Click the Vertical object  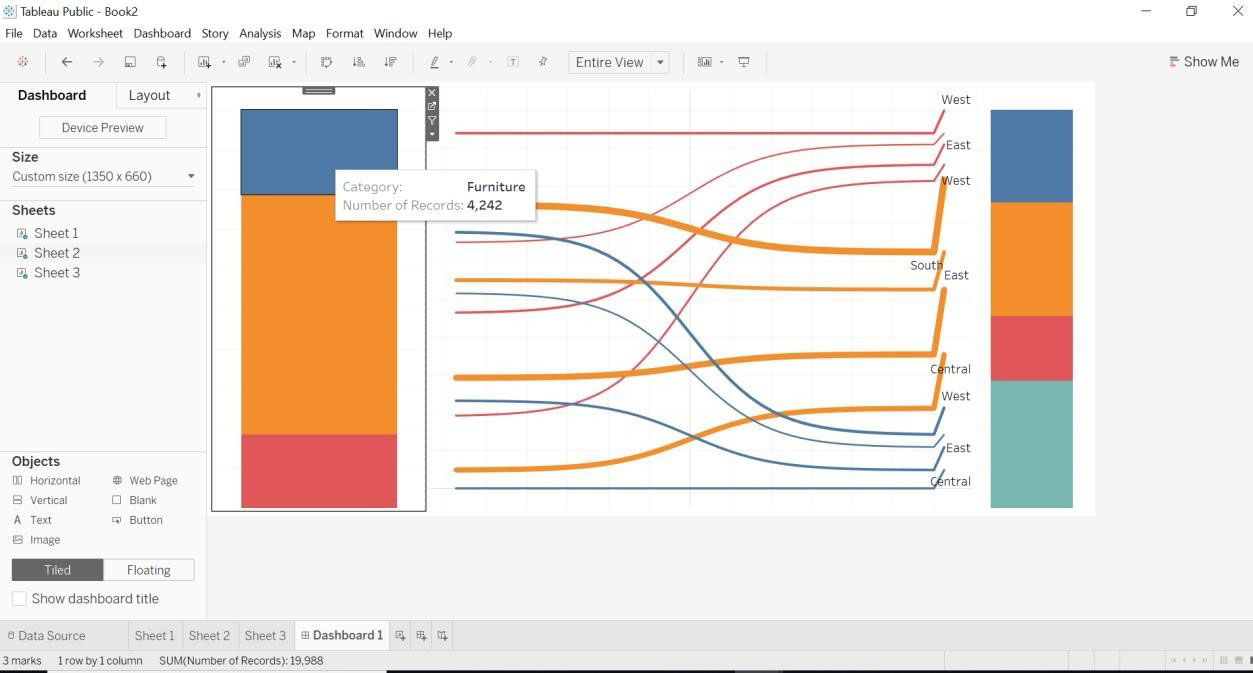click(40, 500)
